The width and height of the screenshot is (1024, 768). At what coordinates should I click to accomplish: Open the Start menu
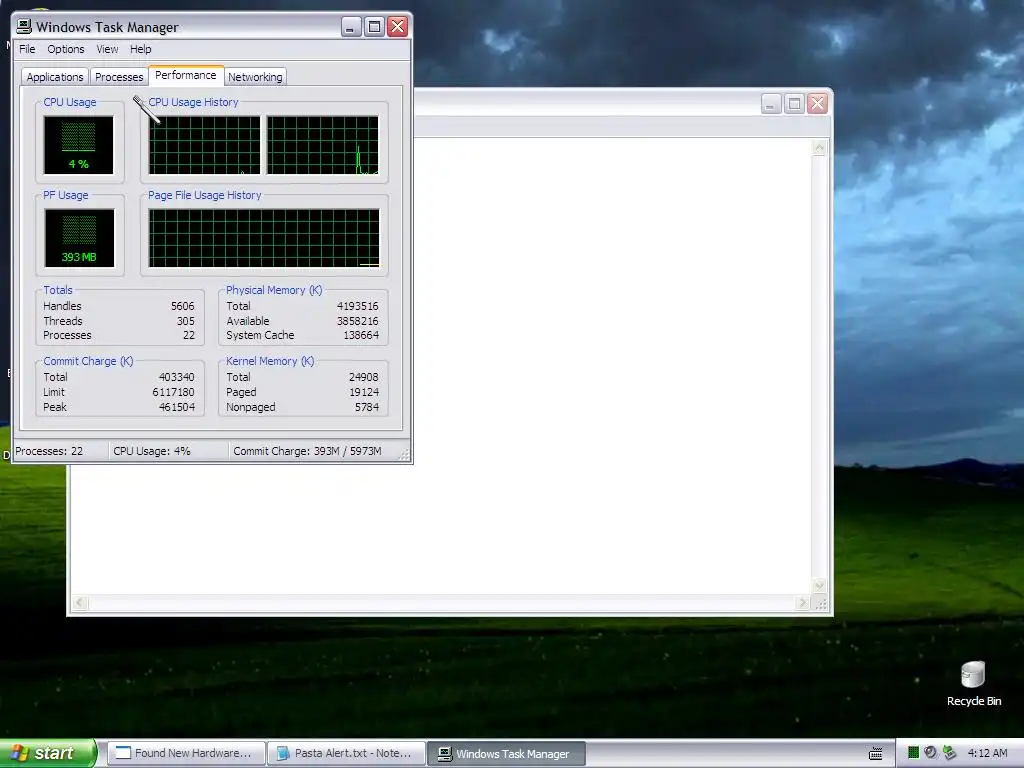tap(48, 753)
